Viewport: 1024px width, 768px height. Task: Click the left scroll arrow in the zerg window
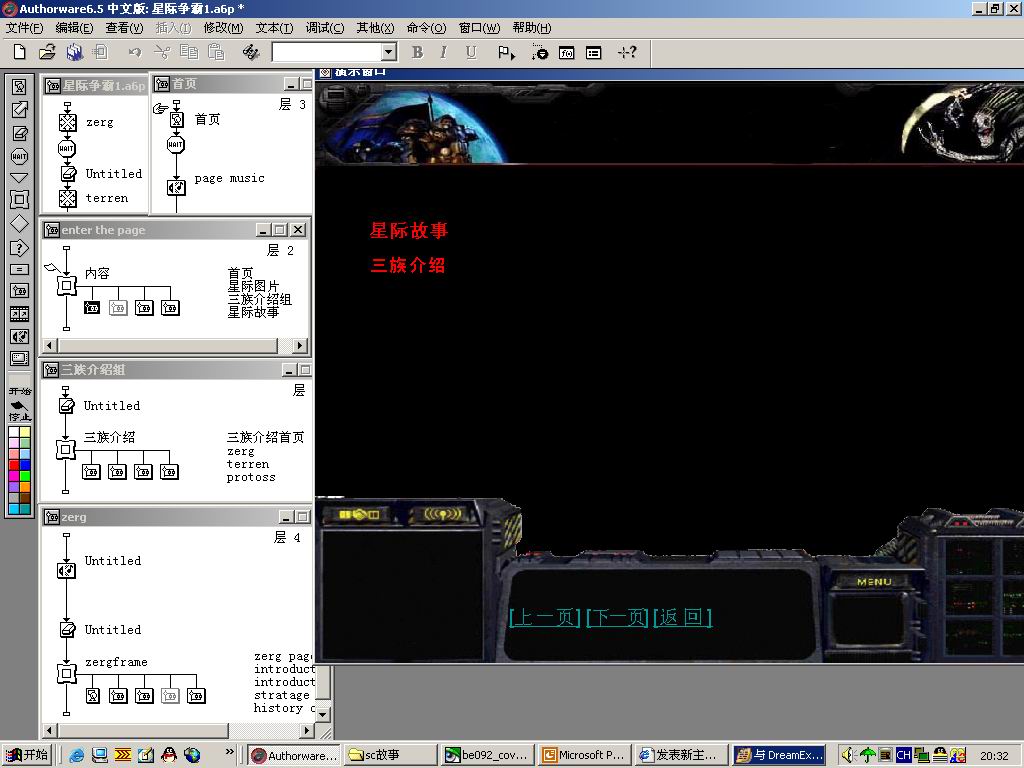pos(50,729)
